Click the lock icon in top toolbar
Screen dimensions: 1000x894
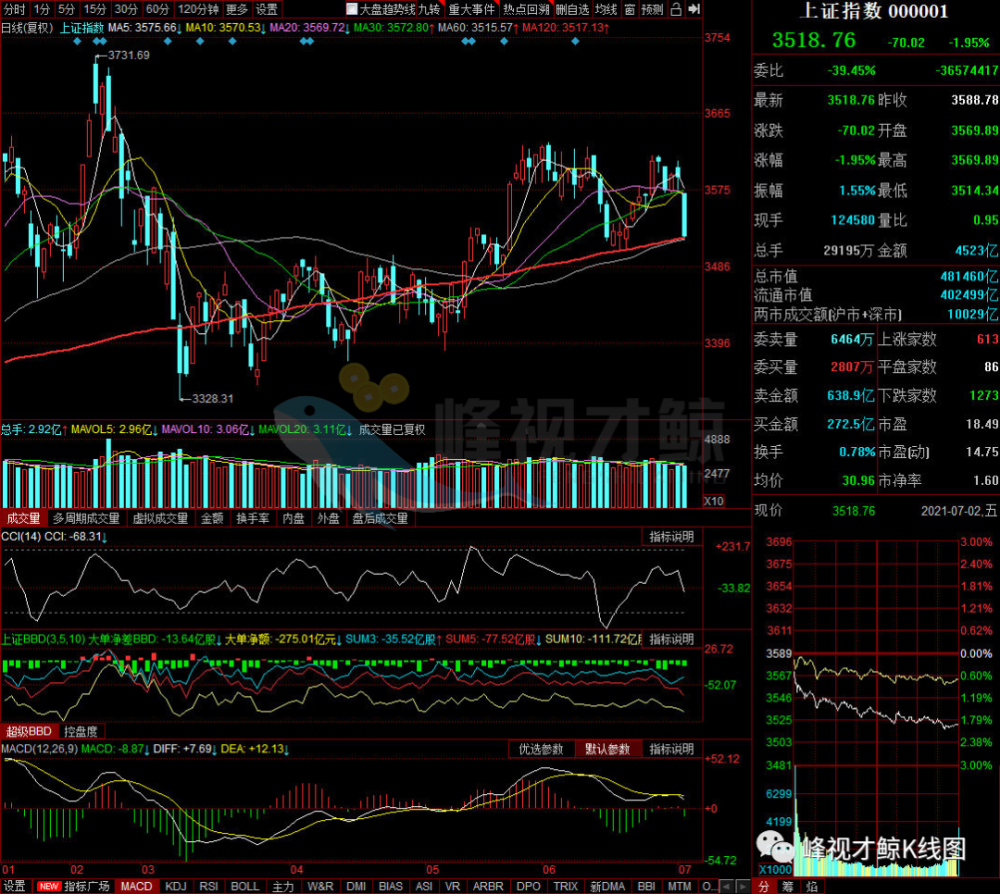coord(676,9)
